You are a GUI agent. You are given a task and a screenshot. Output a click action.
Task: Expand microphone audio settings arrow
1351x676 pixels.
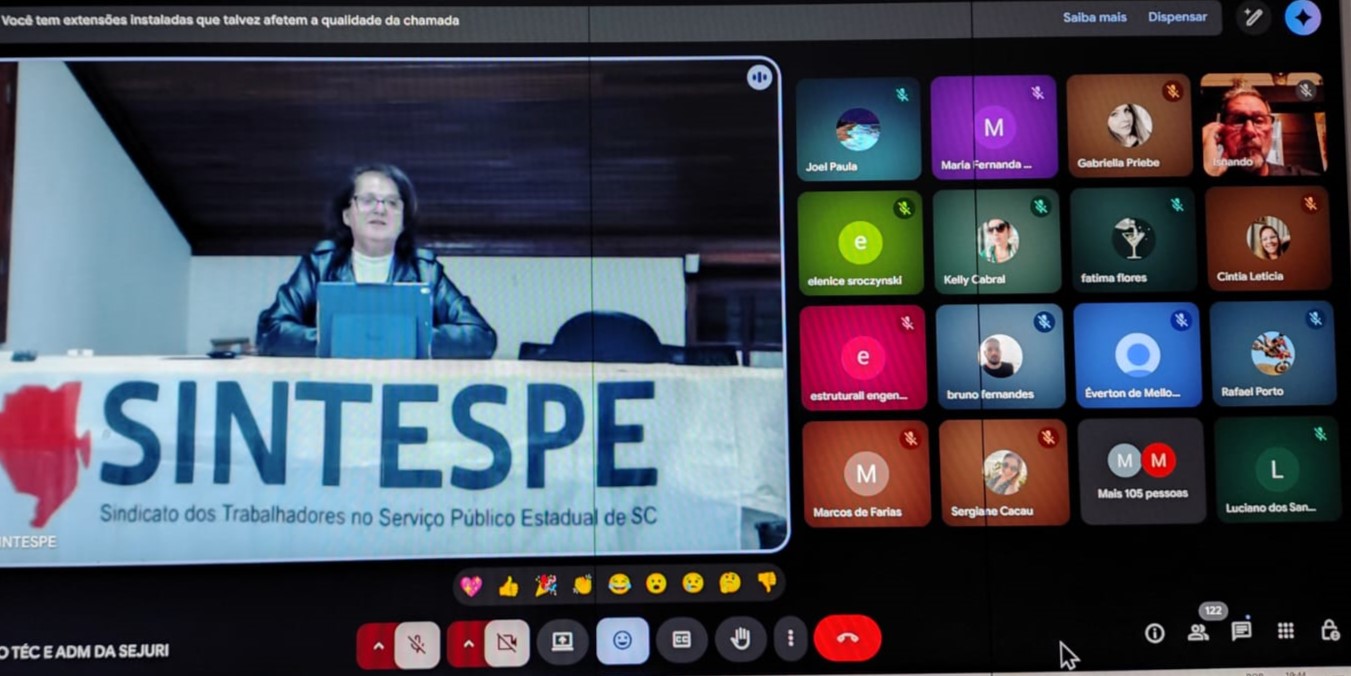tap(377, 646)
